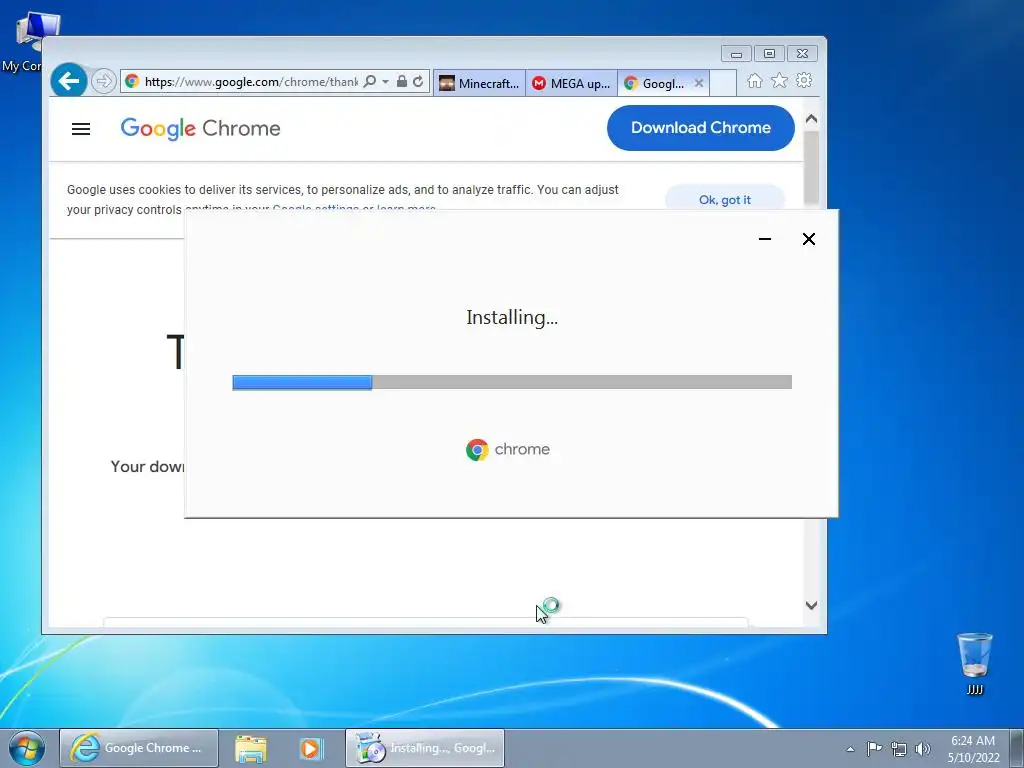
Task: Minimize the Chrome installer dialog
Action: (765, 239)
